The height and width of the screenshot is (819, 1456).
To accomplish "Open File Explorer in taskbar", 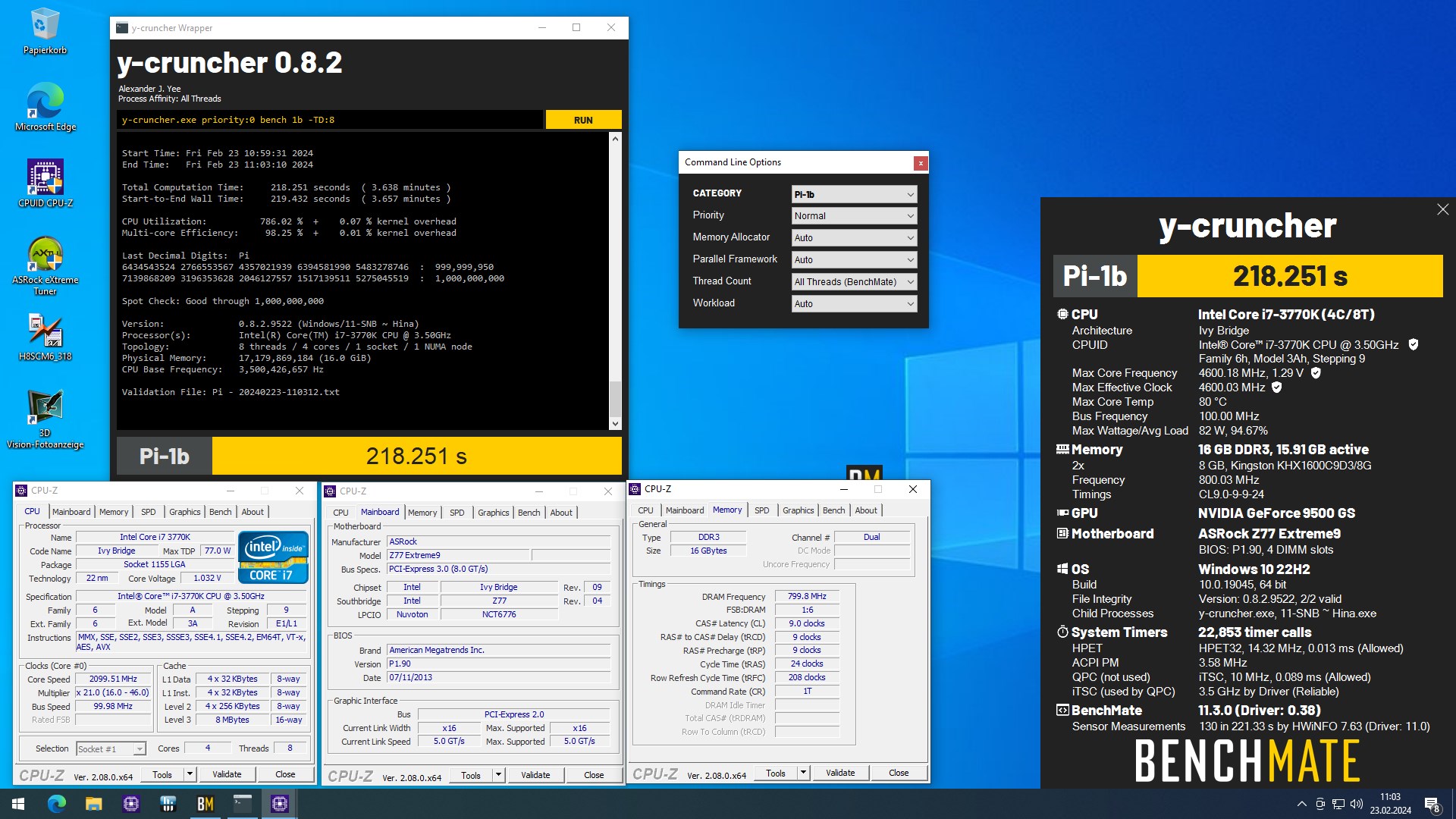I will pyautogui.click(x=93, y=804).
